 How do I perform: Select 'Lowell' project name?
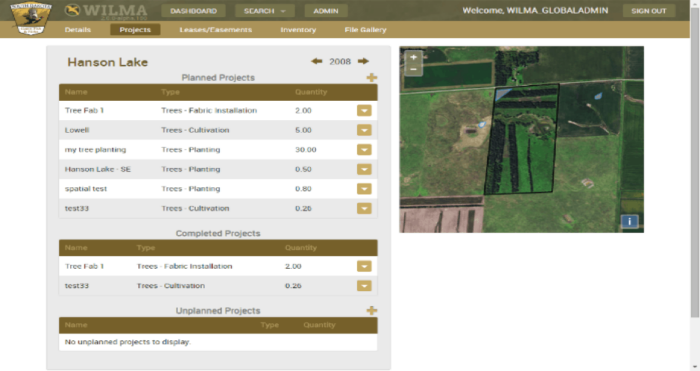coord(77,130)
